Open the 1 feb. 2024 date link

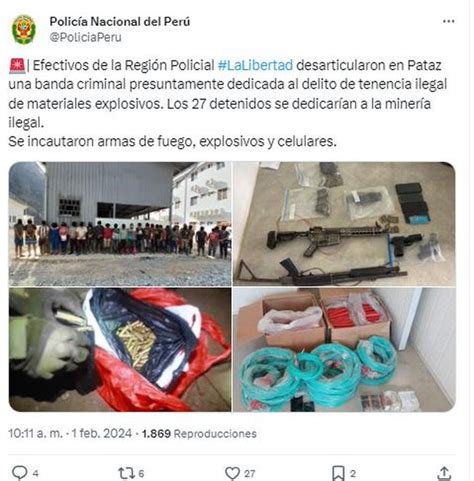(102, 433)
